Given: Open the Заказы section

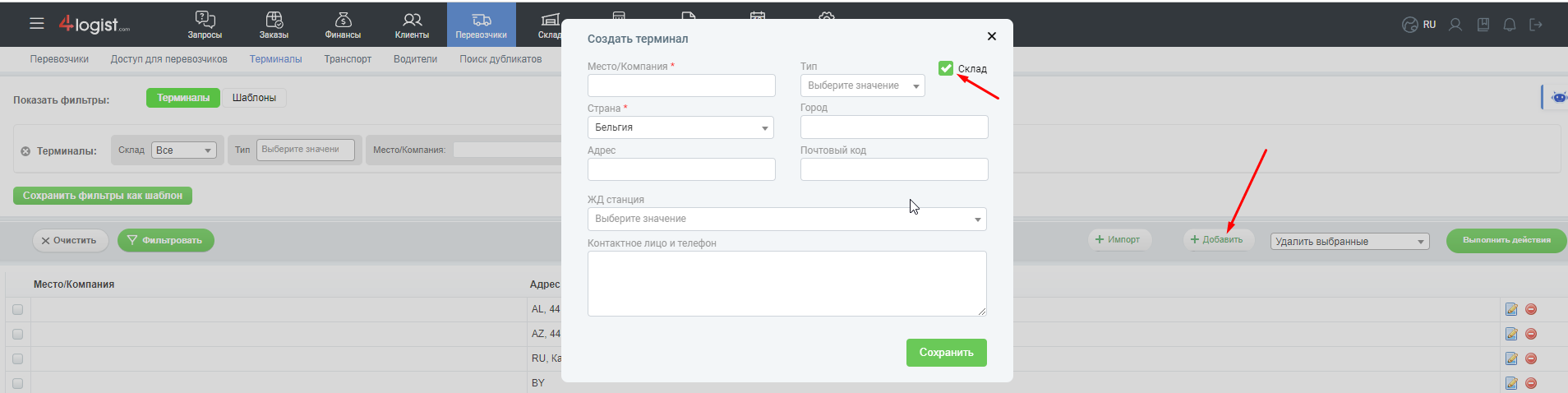Looking at the screenshot, I should coord(274,25).
